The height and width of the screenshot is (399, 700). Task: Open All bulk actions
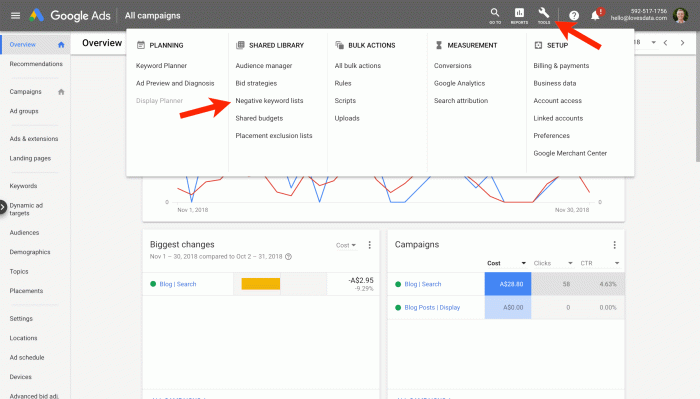tap(358, 66)
